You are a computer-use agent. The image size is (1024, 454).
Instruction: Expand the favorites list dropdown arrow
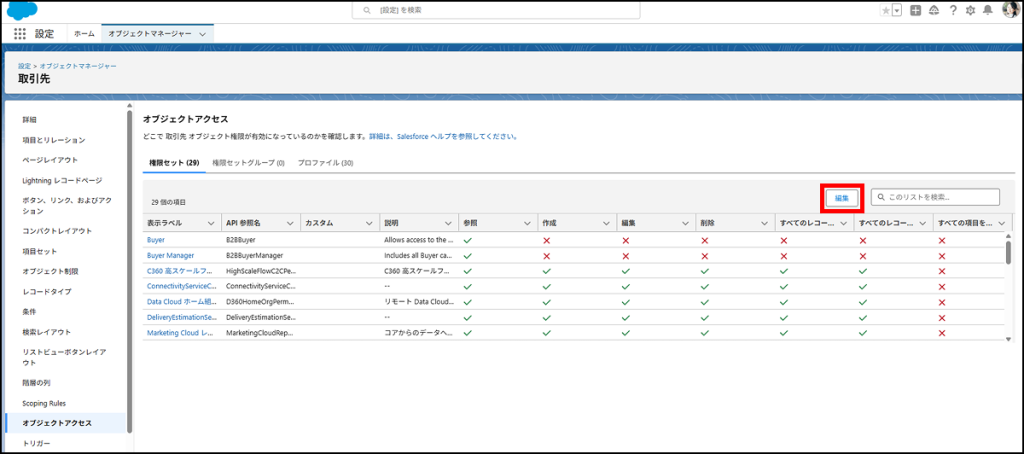pyautogui.click(x=896, y=10)
